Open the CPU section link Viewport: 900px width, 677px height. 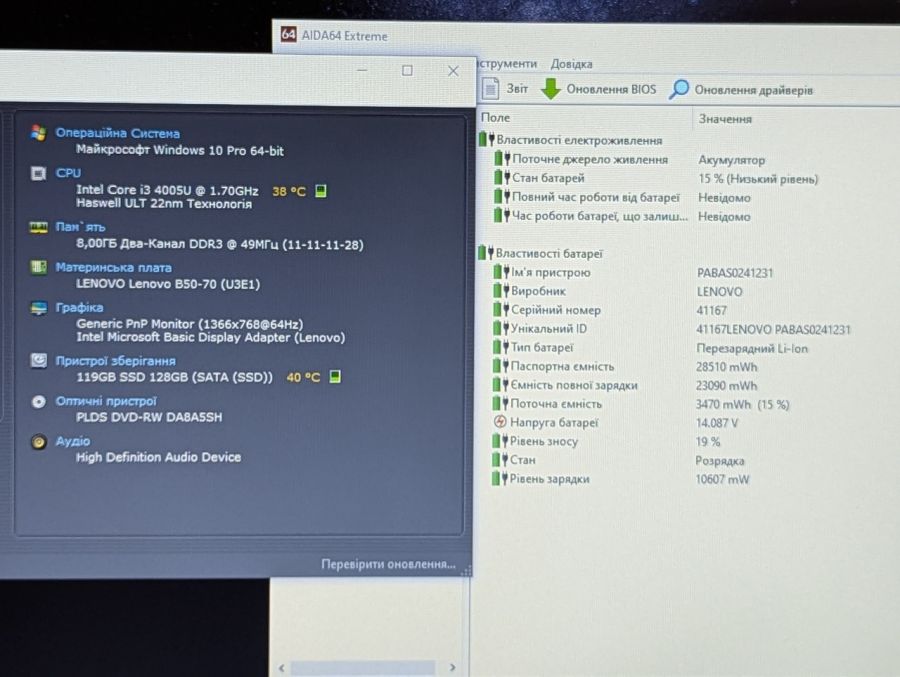coord(68,173)
